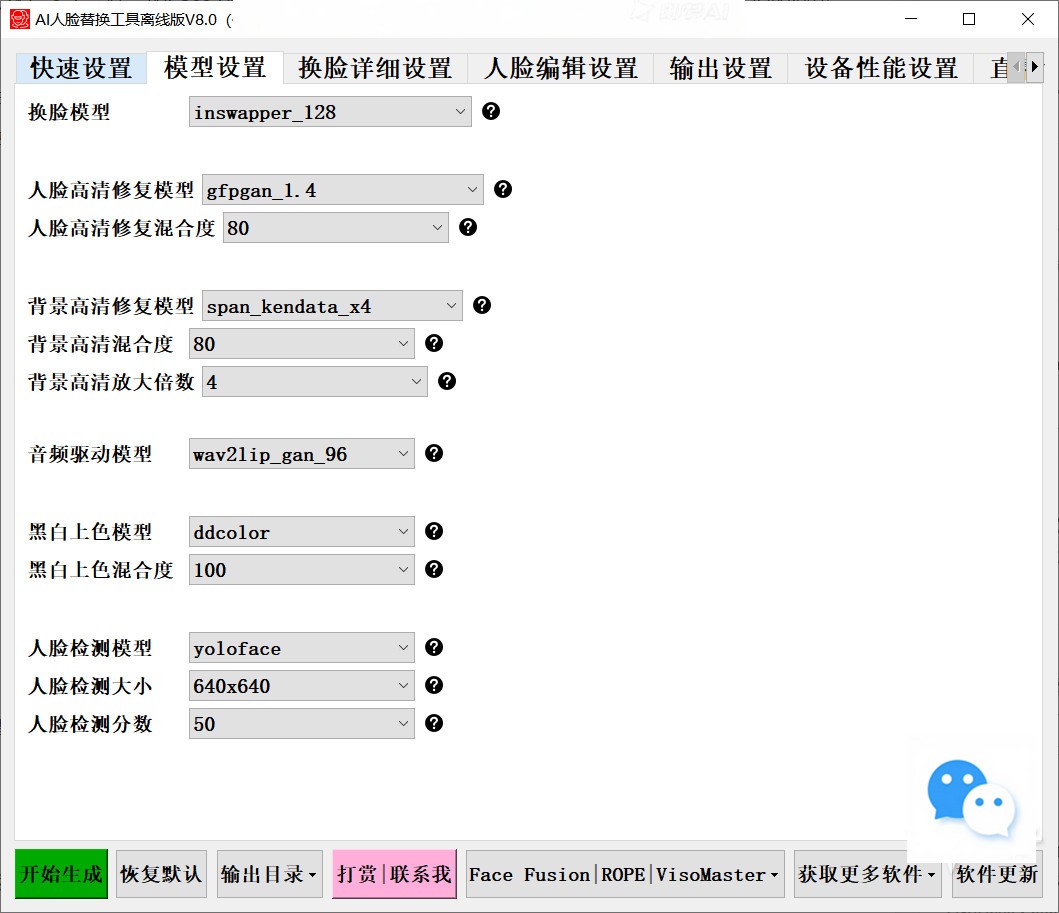Open the 背景高清混合度 dropdown

(x=302, y=344)
